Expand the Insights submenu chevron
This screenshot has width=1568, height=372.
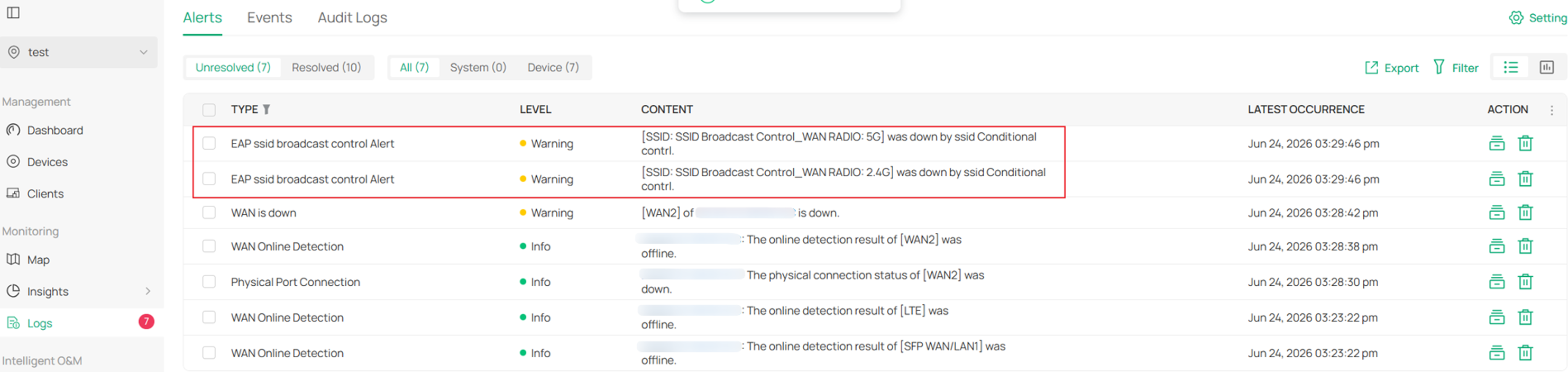(148, 292)
